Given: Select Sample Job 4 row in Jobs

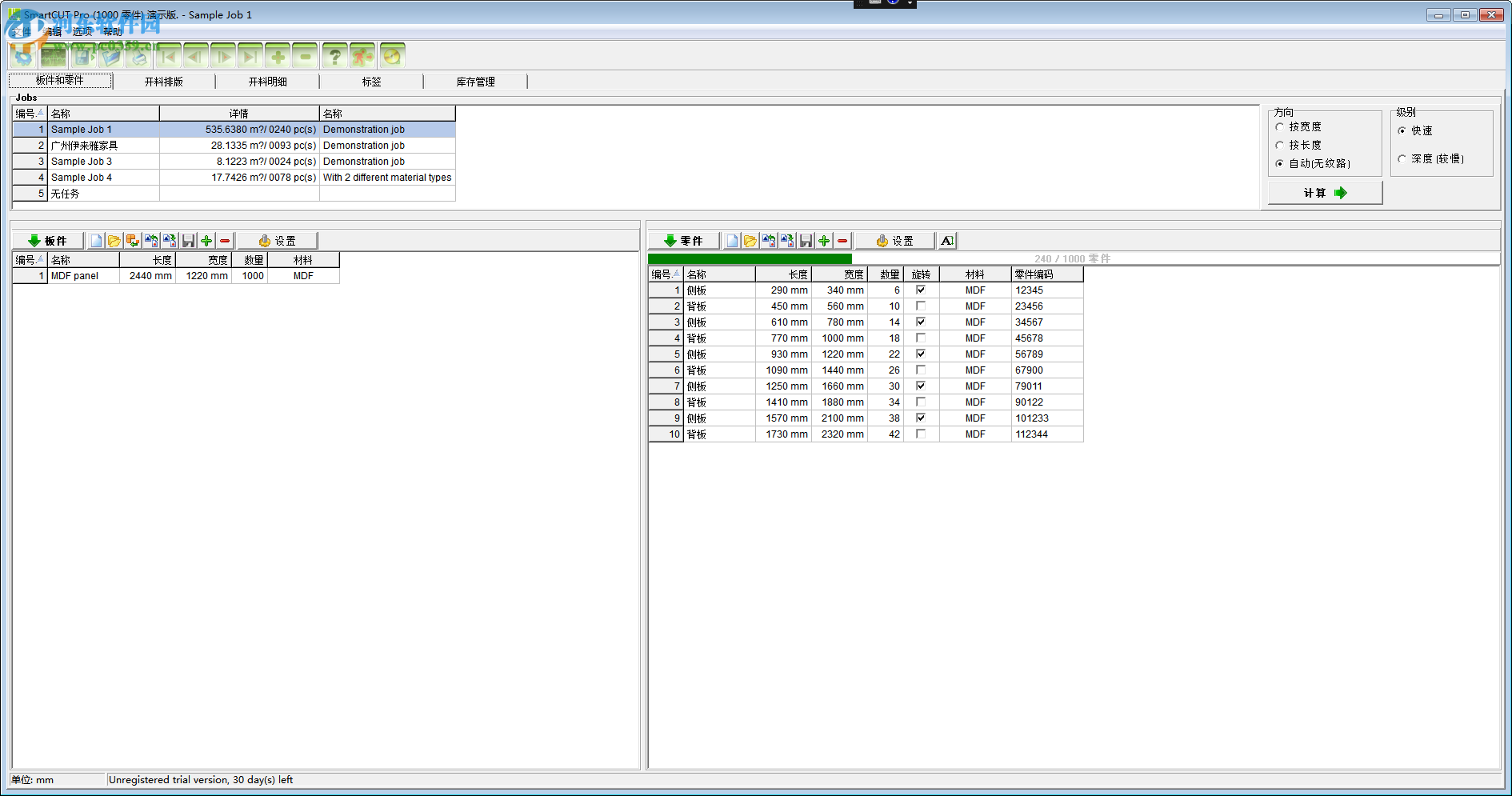Looking at the screenshot, I should [234, 178].
